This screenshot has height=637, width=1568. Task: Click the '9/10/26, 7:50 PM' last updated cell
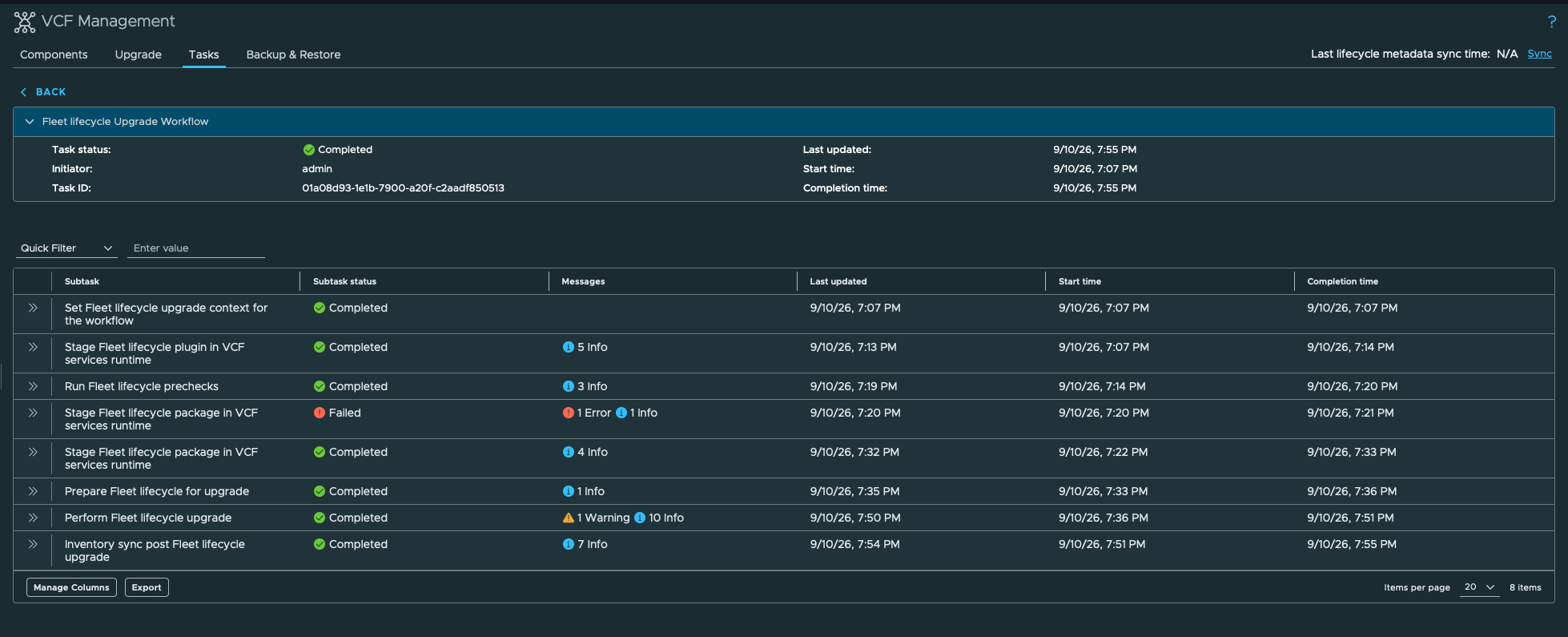[855, 518]
